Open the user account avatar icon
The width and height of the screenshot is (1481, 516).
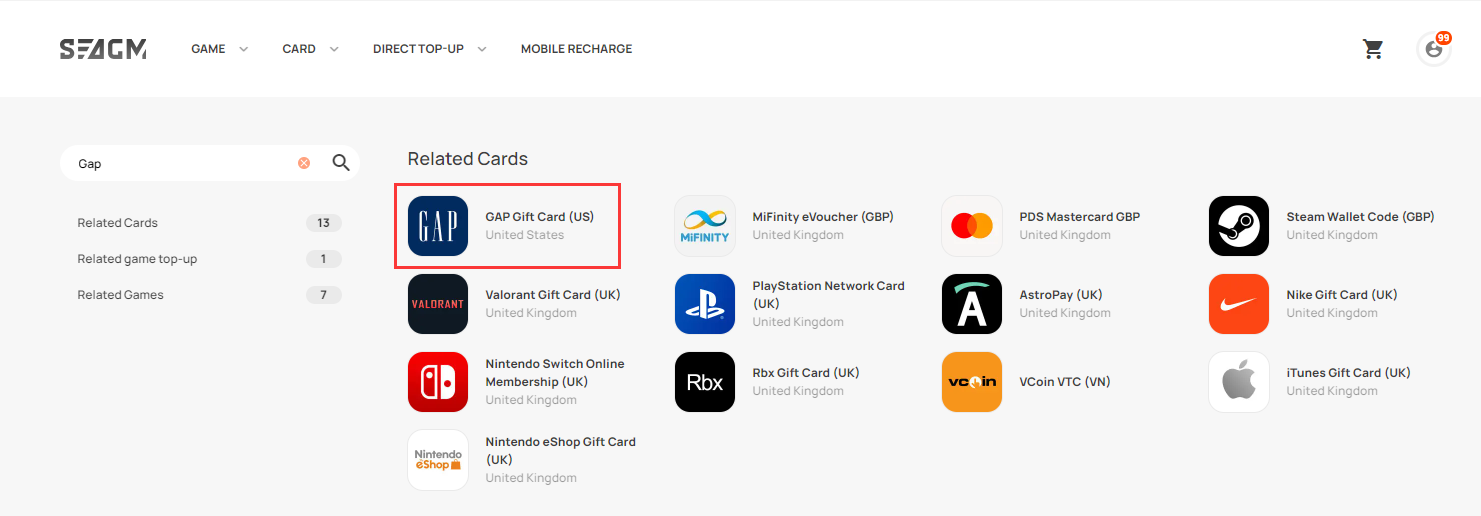(1434, 49)
